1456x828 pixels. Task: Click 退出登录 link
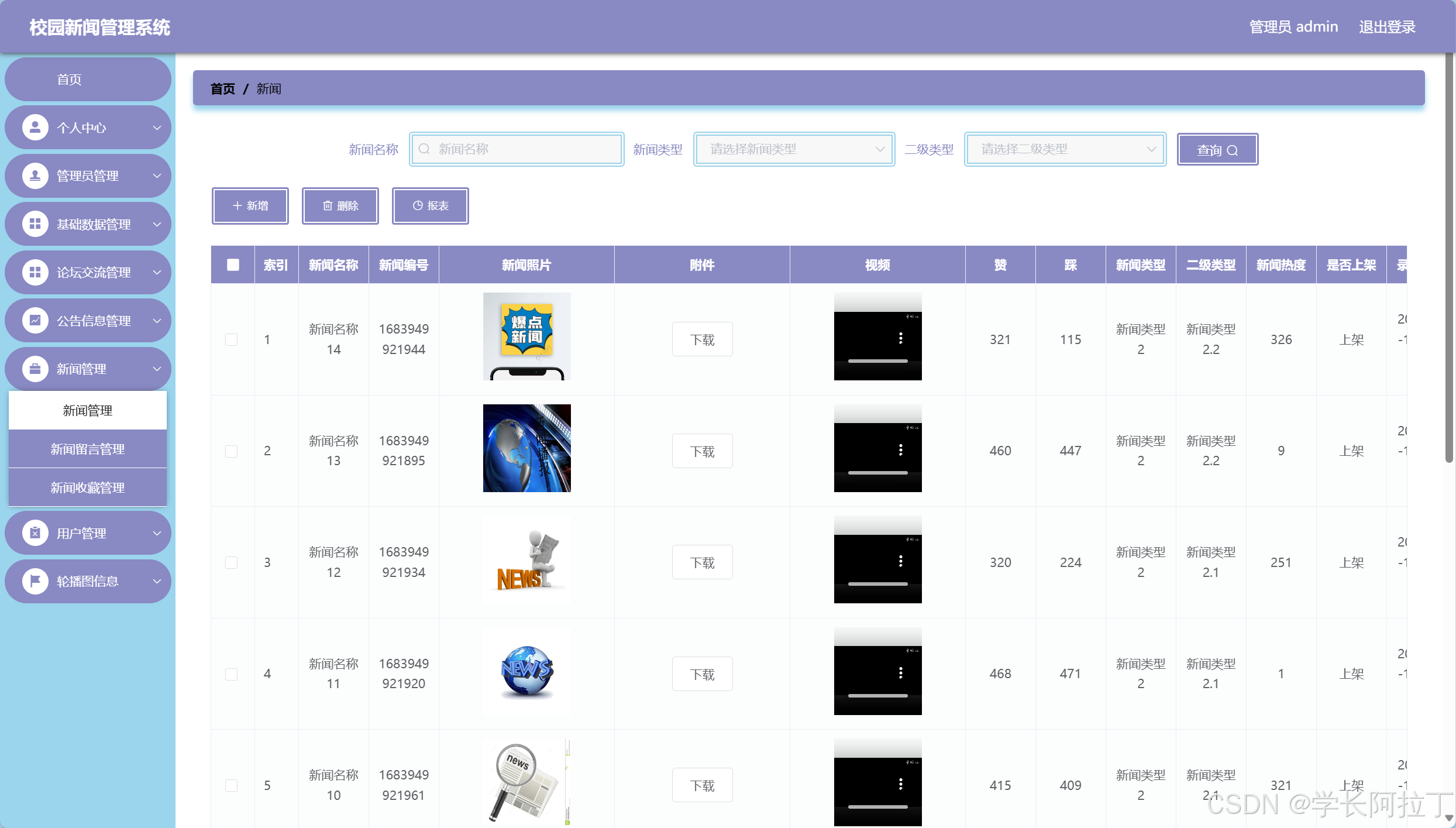pos(1387,27)
